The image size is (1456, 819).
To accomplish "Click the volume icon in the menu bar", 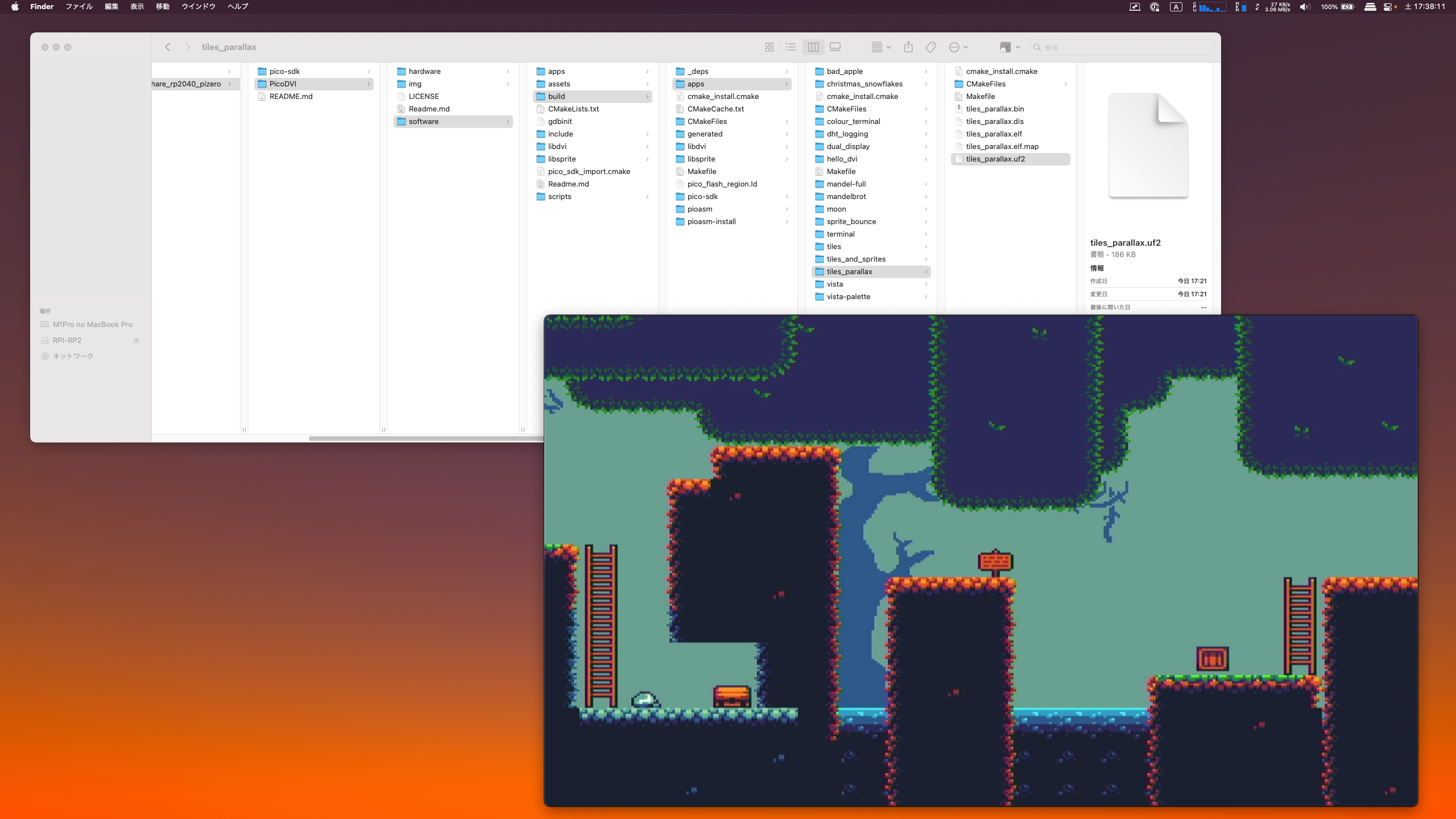I will tap(1305, 7).
